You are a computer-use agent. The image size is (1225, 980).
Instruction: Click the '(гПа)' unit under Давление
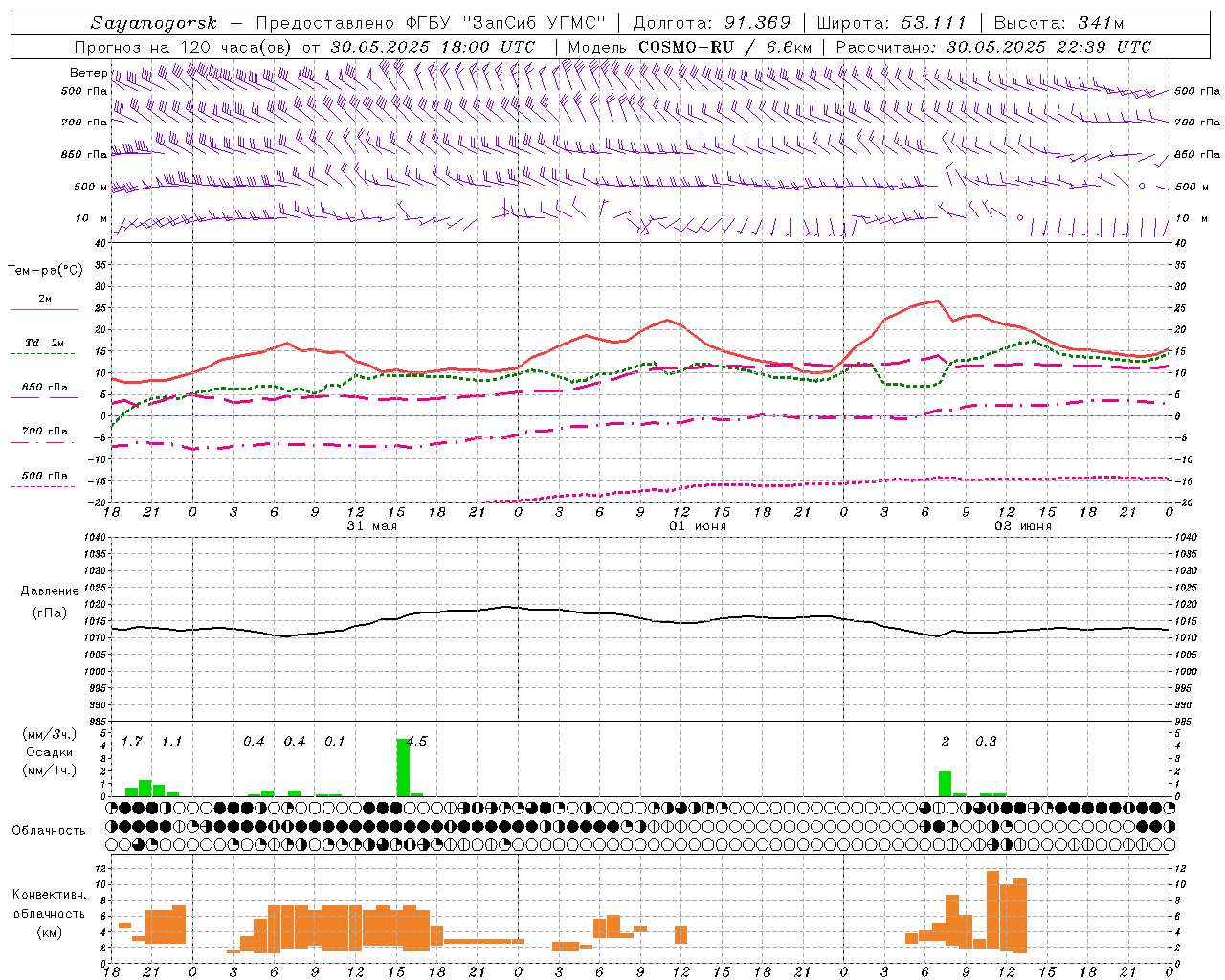(50, 612)
